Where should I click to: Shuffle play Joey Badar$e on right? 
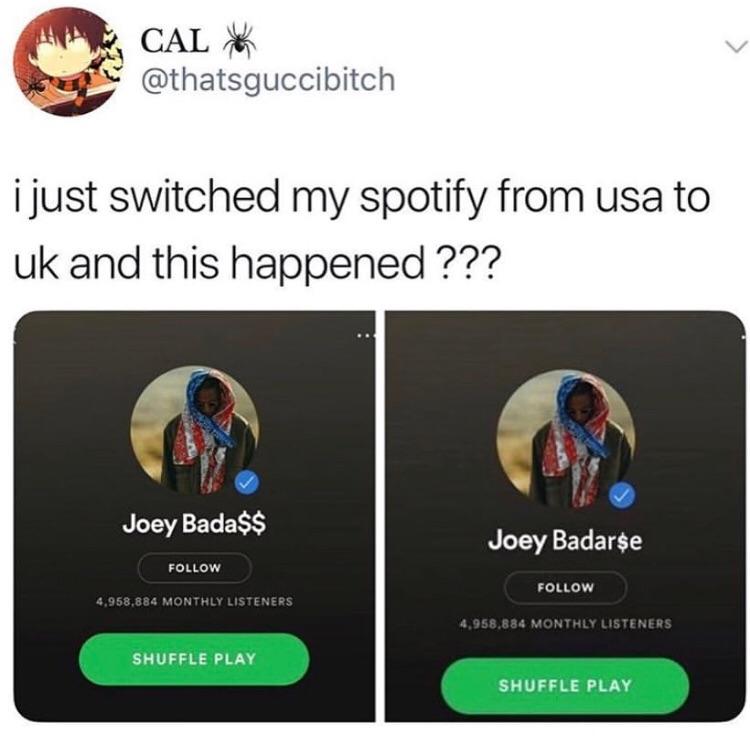(565, 685)
